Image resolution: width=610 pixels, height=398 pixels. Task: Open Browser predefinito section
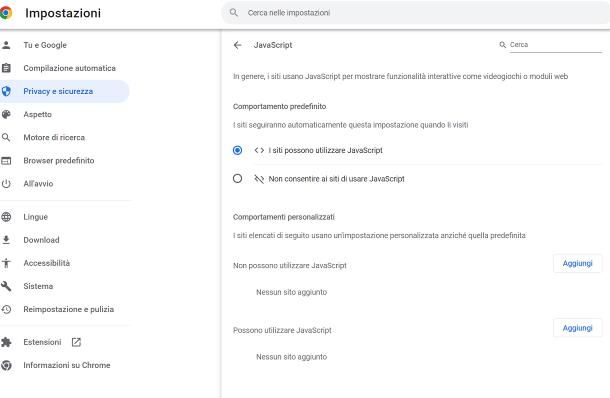(x=64, y=161)
